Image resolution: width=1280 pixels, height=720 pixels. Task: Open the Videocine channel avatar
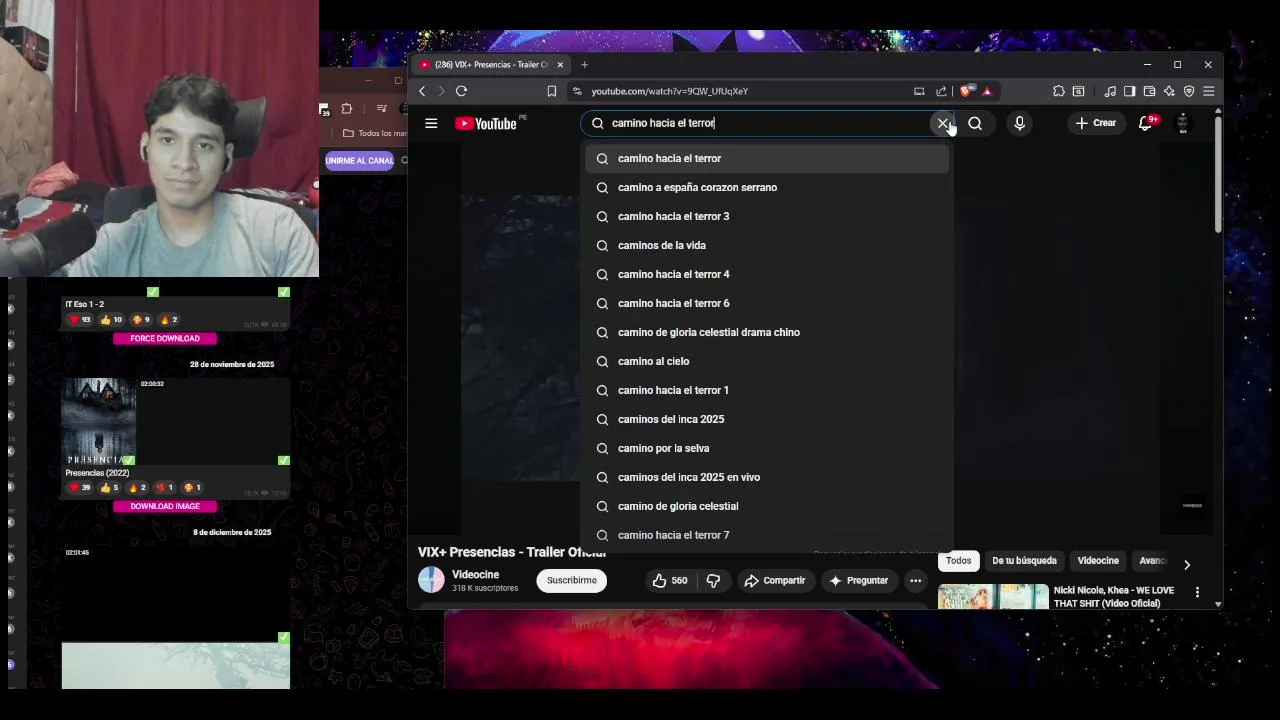tap(431, 580)
